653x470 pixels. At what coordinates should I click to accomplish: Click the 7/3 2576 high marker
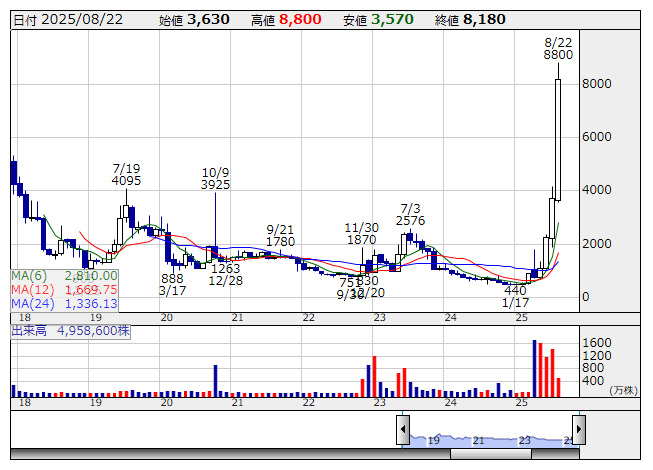(411, 213)
